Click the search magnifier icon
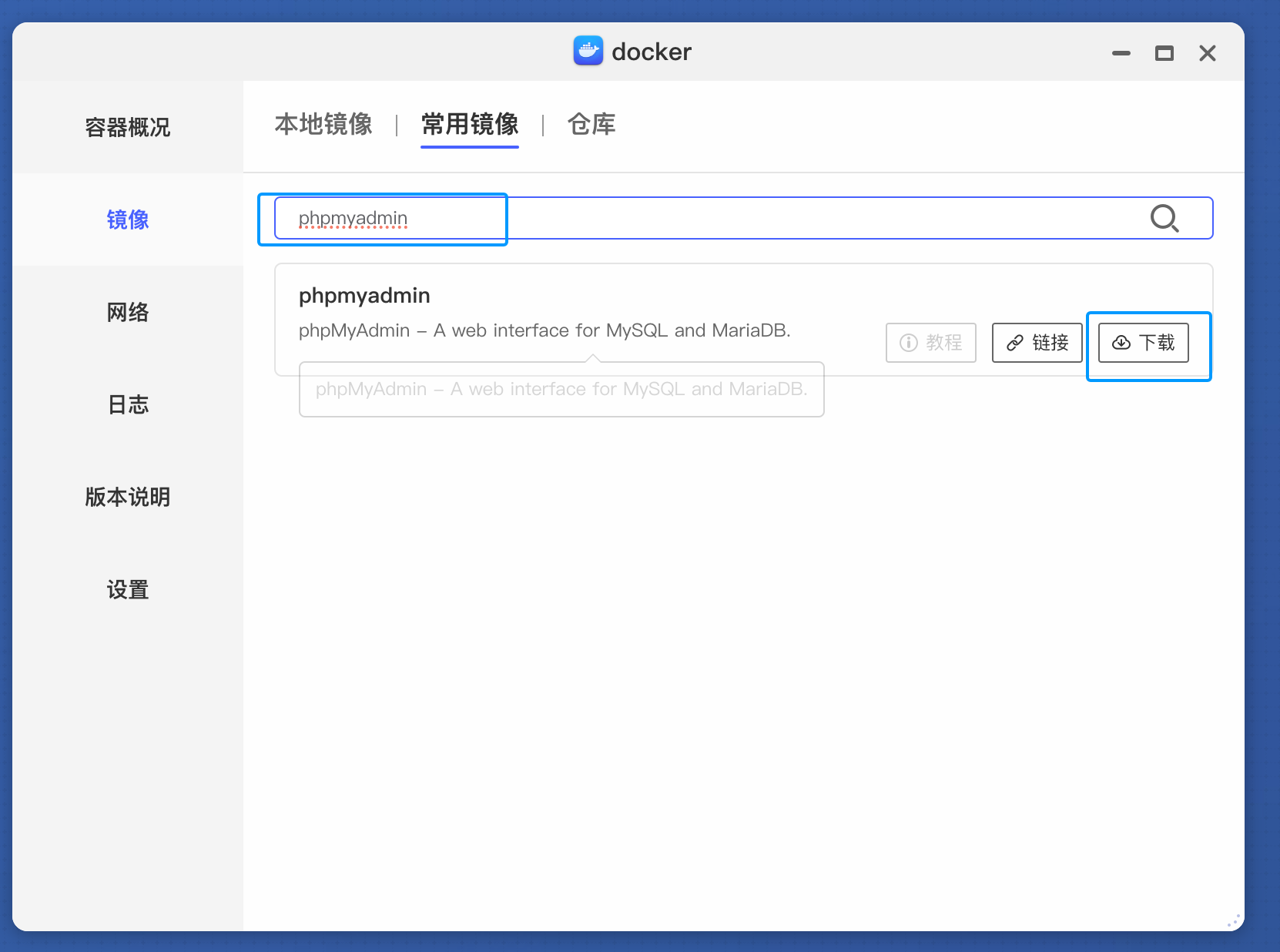The height and width of the screenshot is (952, 1280). point(1164,219)
